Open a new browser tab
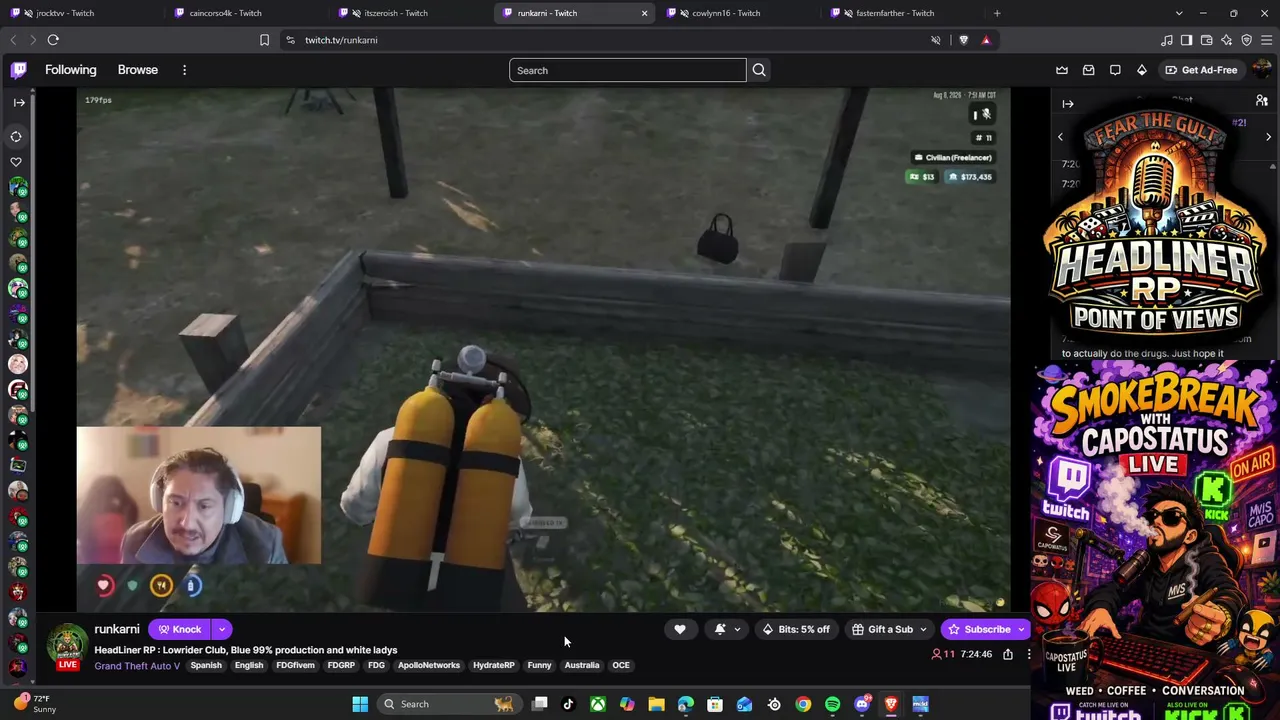Viewport: 1280px width, 720px height. point(997,13)
